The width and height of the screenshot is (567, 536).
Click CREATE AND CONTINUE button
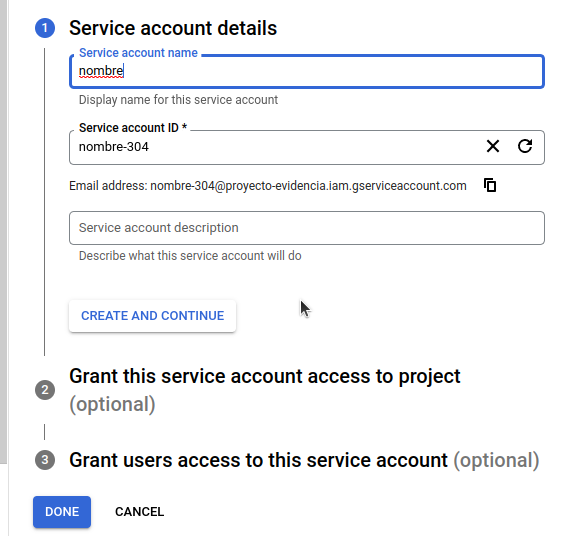pyautogui.click(x=153, y=316)
